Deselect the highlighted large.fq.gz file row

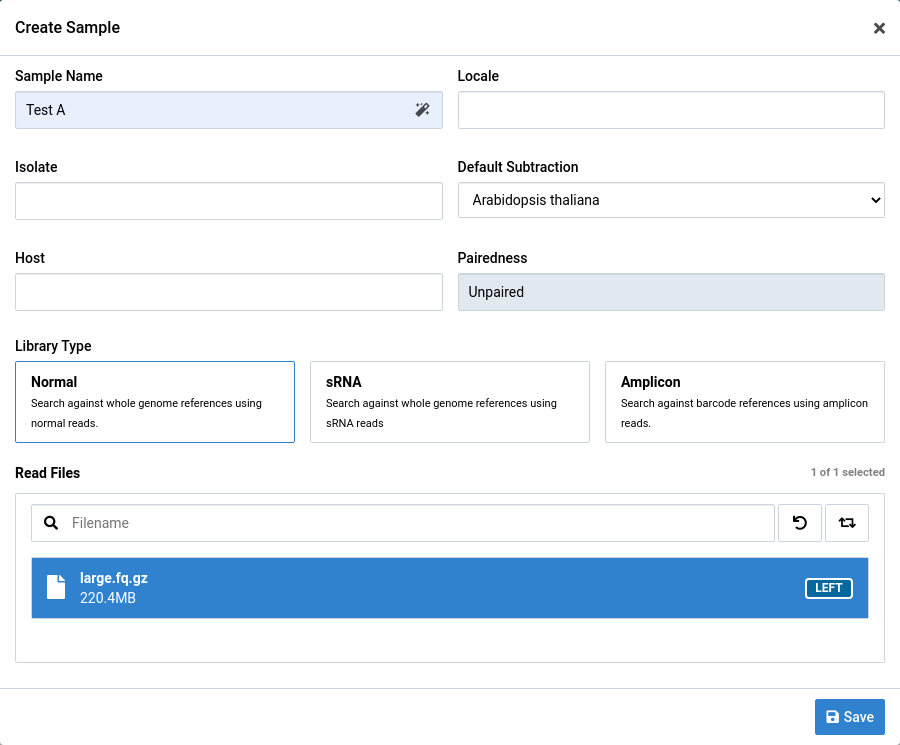tap(449, 587)
